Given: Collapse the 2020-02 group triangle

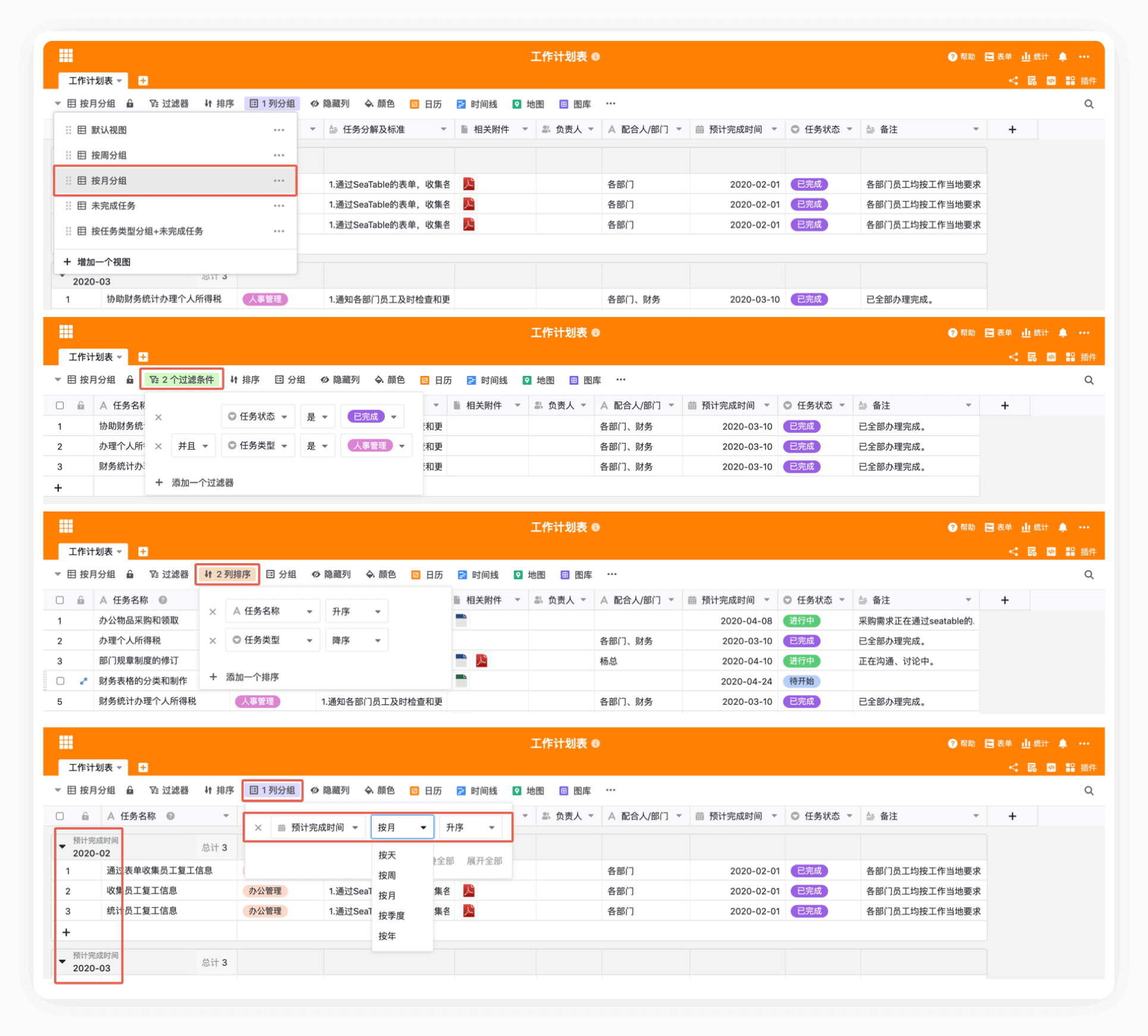Looking at the screenshot, I should coord(62,846).
